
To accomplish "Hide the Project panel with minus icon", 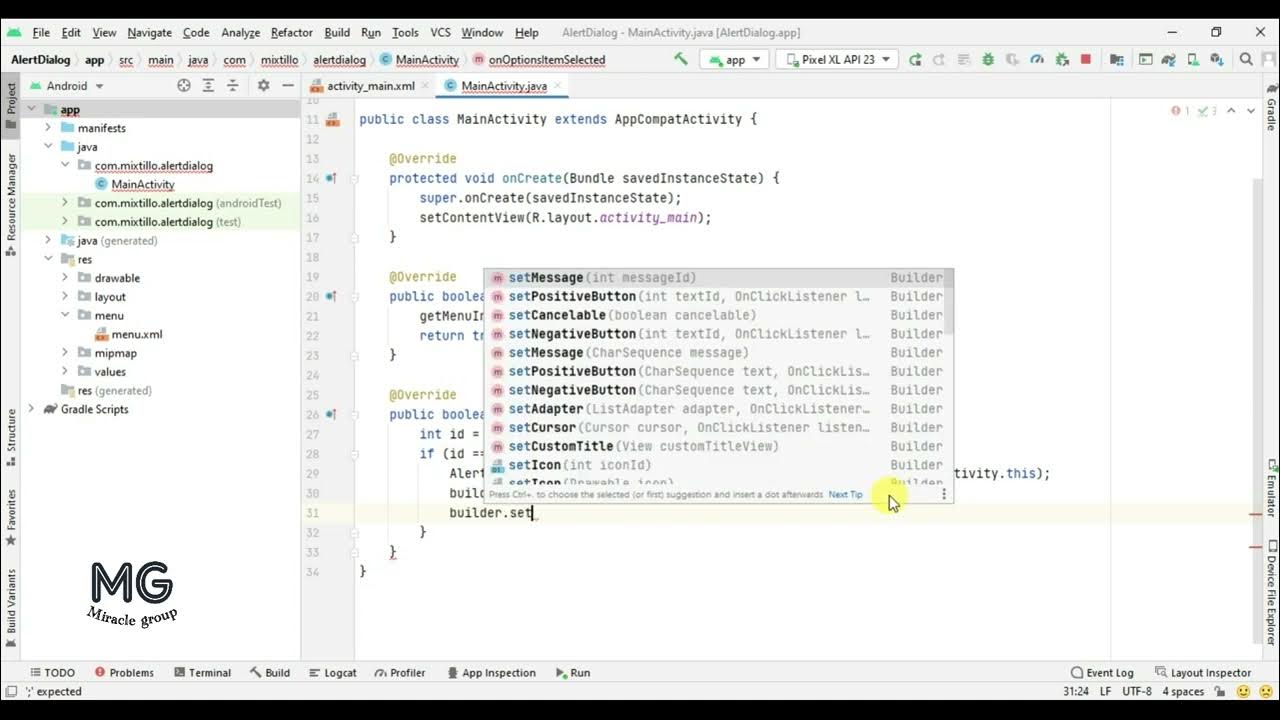I will 287,86.
